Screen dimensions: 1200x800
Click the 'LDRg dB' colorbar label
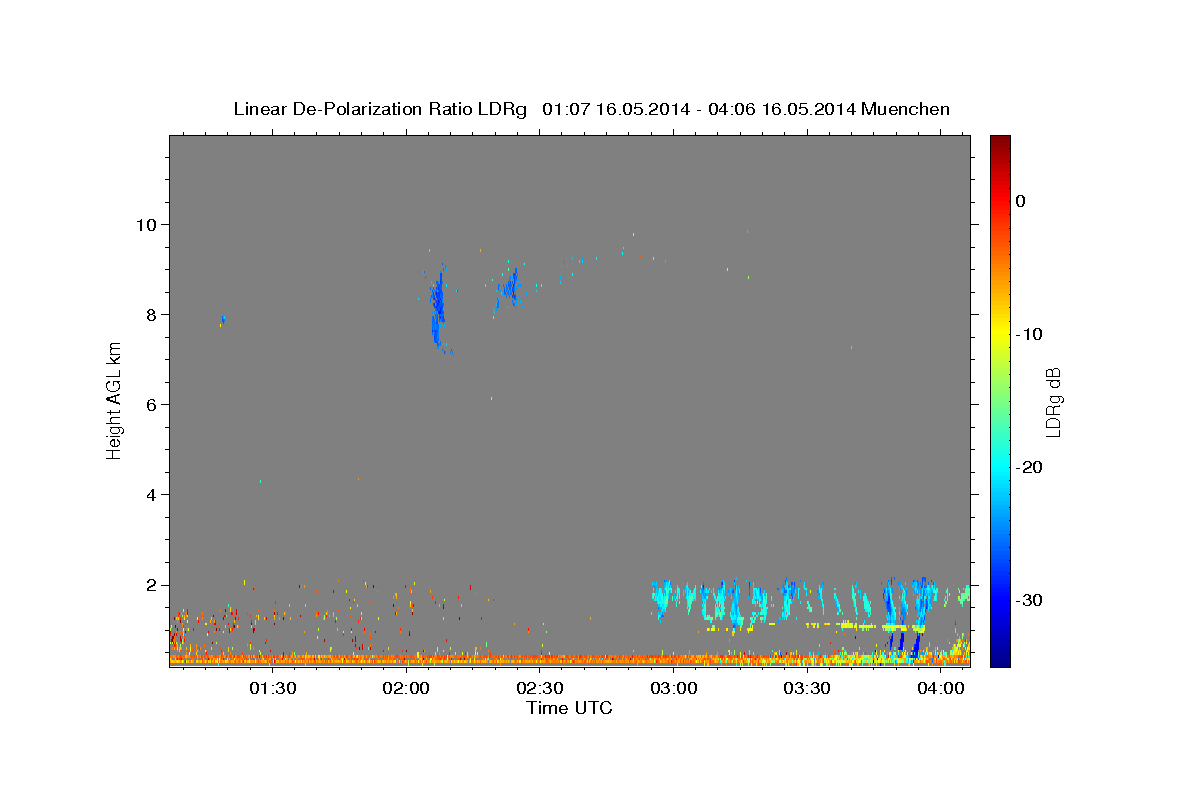[1052, 401]
